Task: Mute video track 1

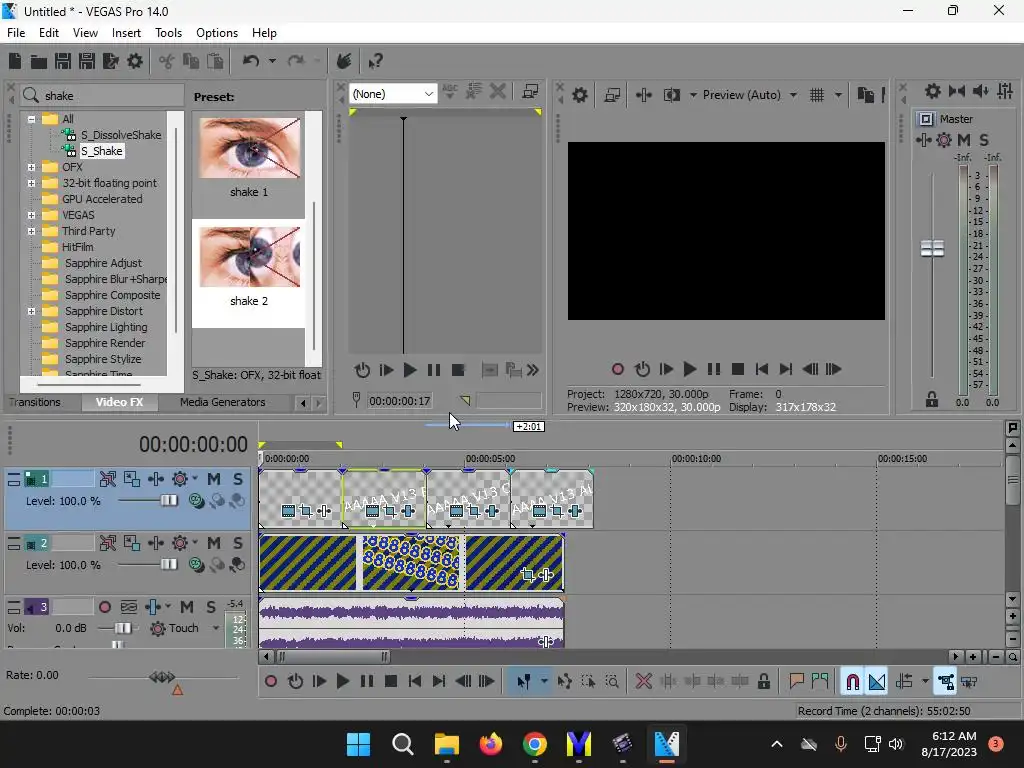Action: (x=214, y=479)
